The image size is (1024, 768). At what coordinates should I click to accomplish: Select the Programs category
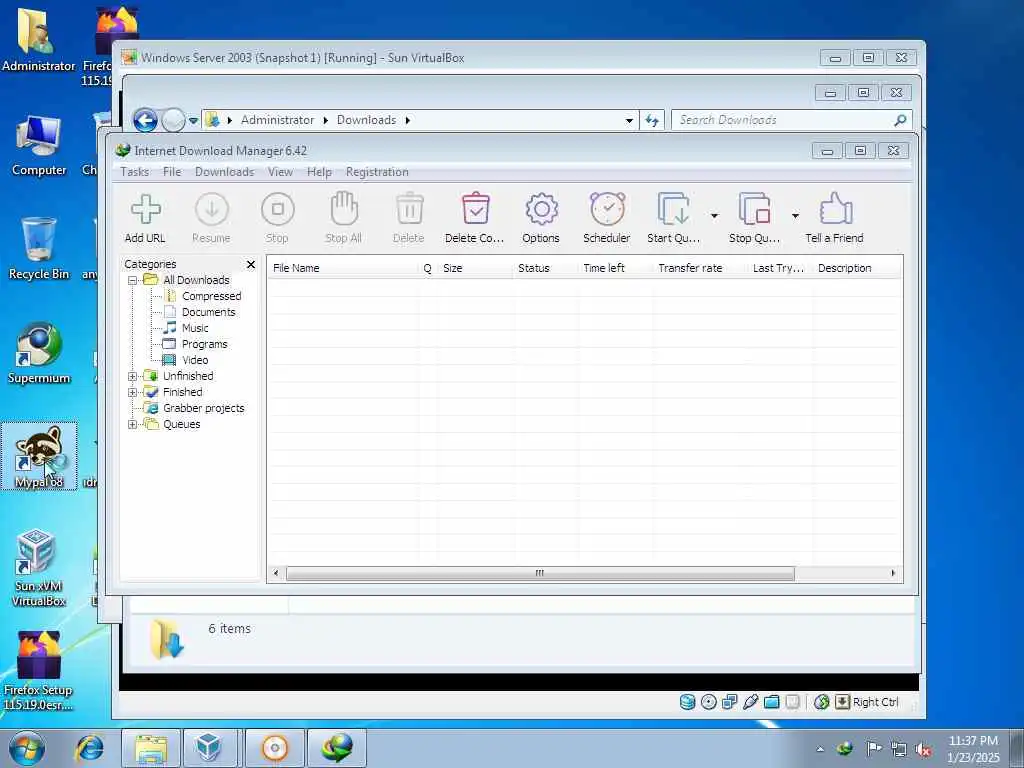click(x=204, y=344)
